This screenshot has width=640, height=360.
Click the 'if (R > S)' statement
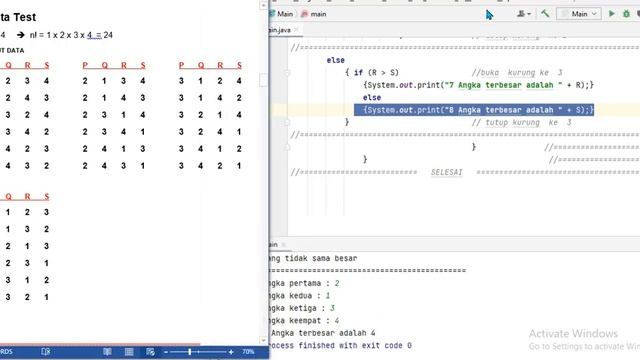(x=376, y=73)
